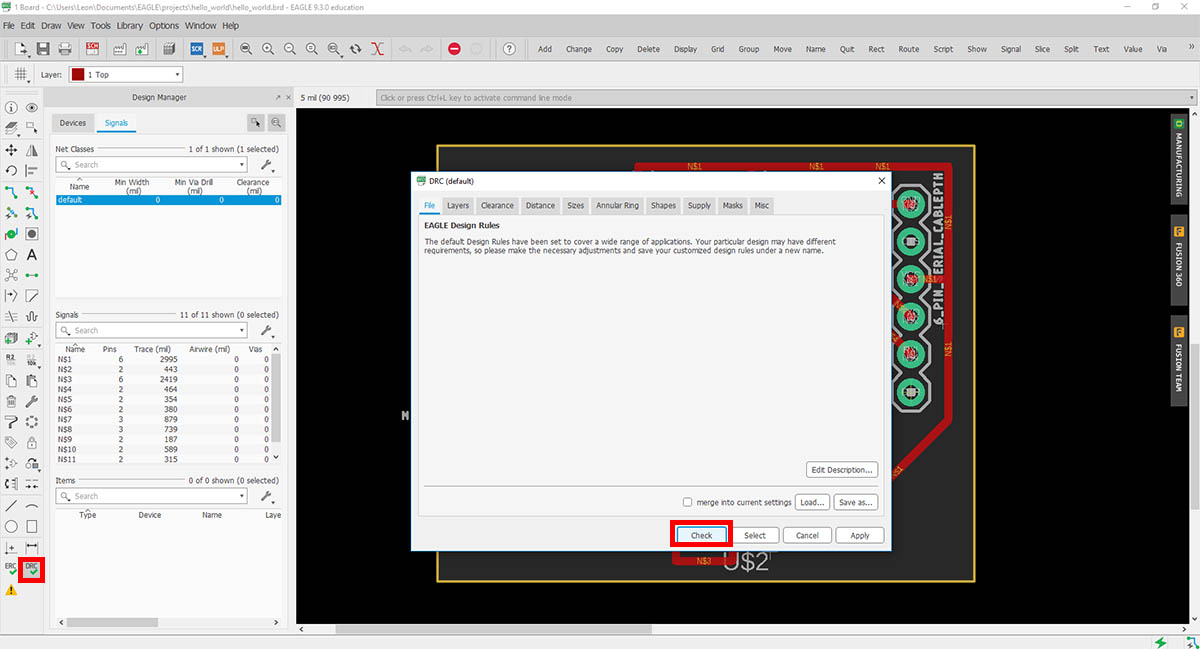The width and height of the screenshot is (1200, 649).
Task: Enable merge into current settings checkbox
Action: coord(687,502)
